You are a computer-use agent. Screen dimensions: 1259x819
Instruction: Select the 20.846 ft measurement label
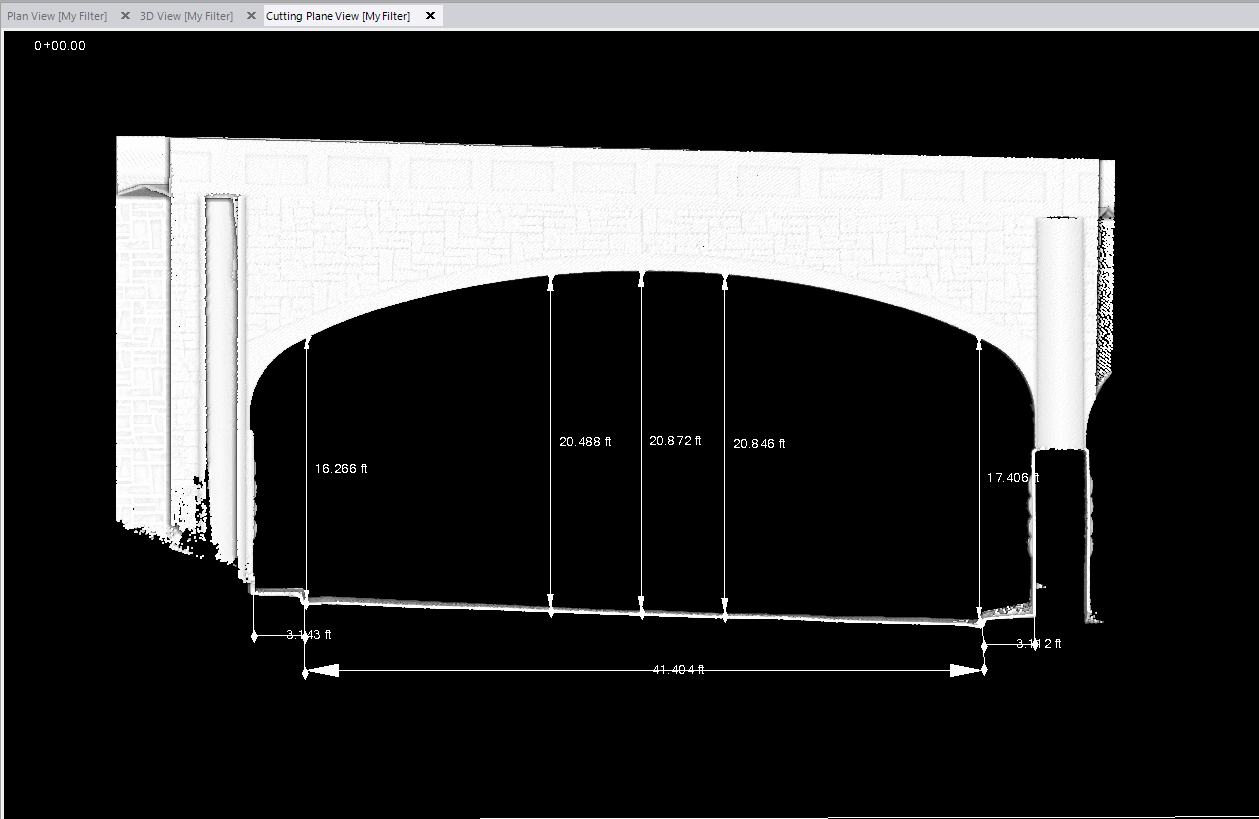[x=759, y=443]
